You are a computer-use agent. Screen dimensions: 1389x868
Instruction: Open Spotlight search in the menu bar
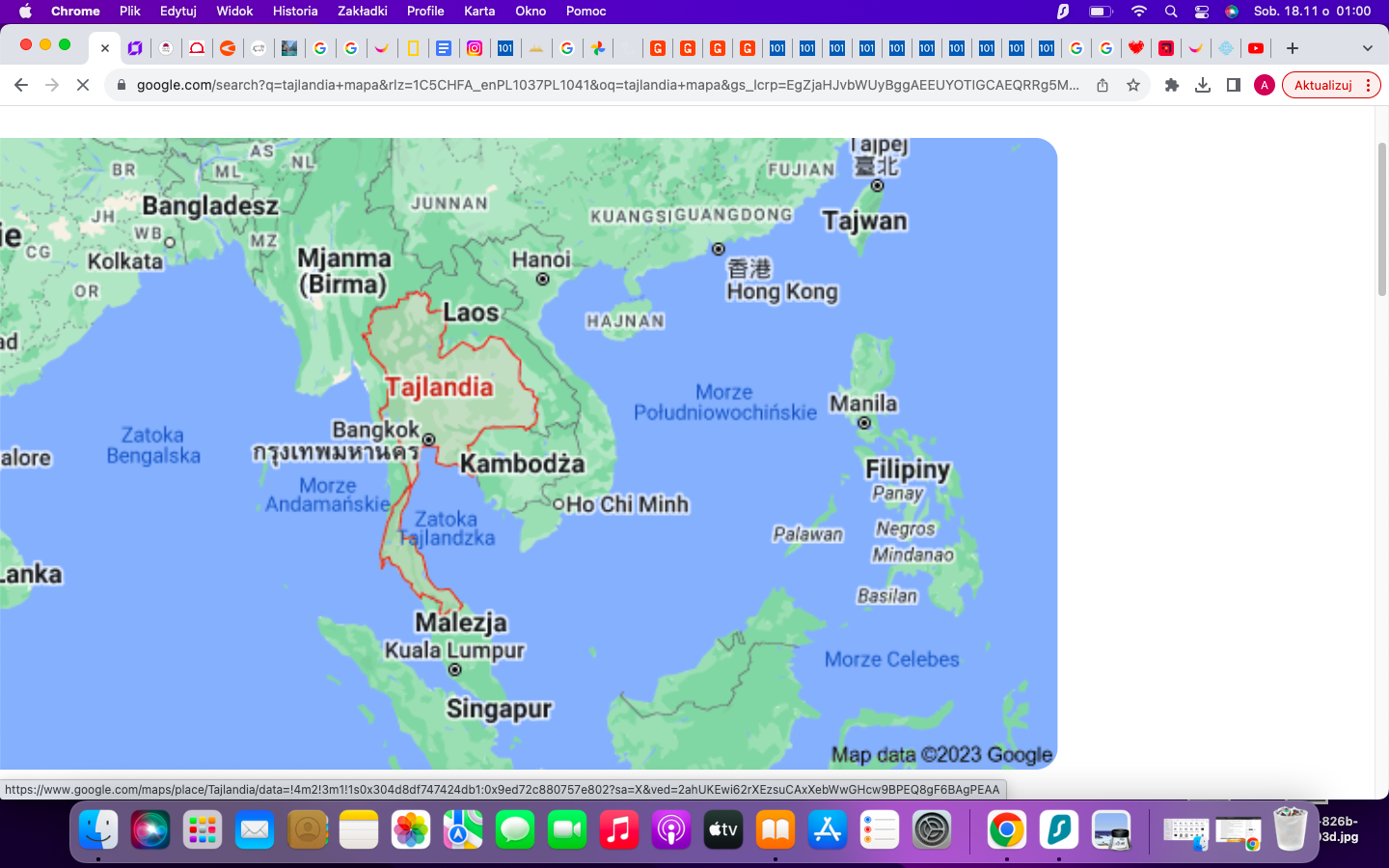1170,12
